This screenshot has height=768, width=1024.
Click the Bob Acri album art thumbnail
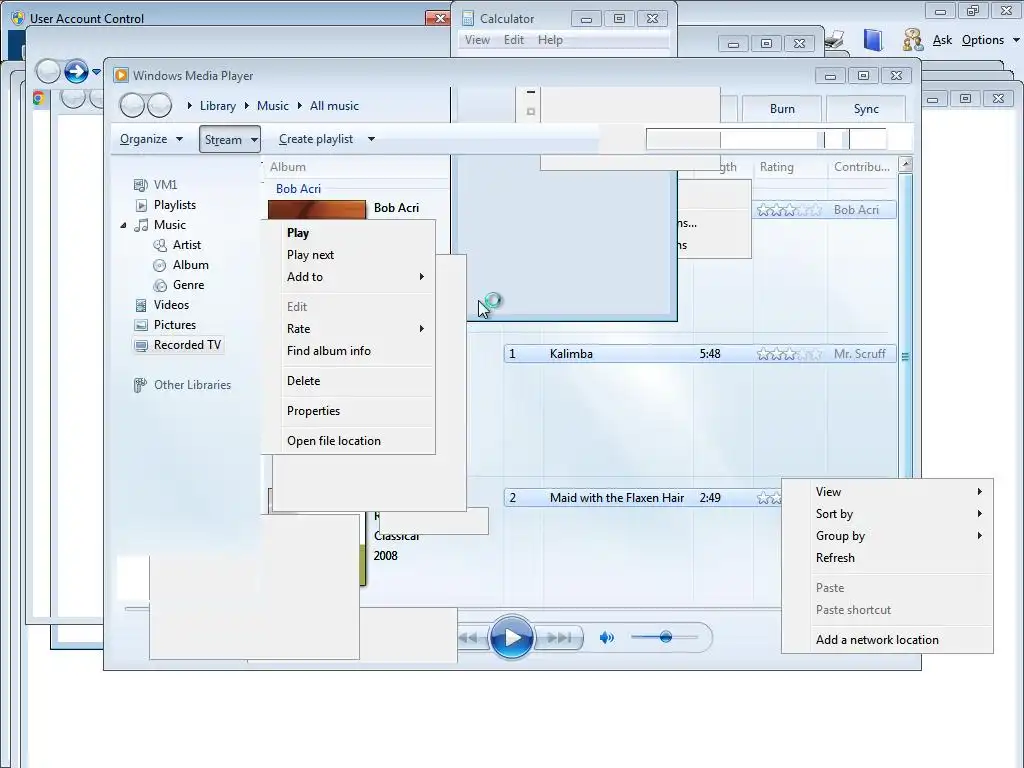click(317, 210)
